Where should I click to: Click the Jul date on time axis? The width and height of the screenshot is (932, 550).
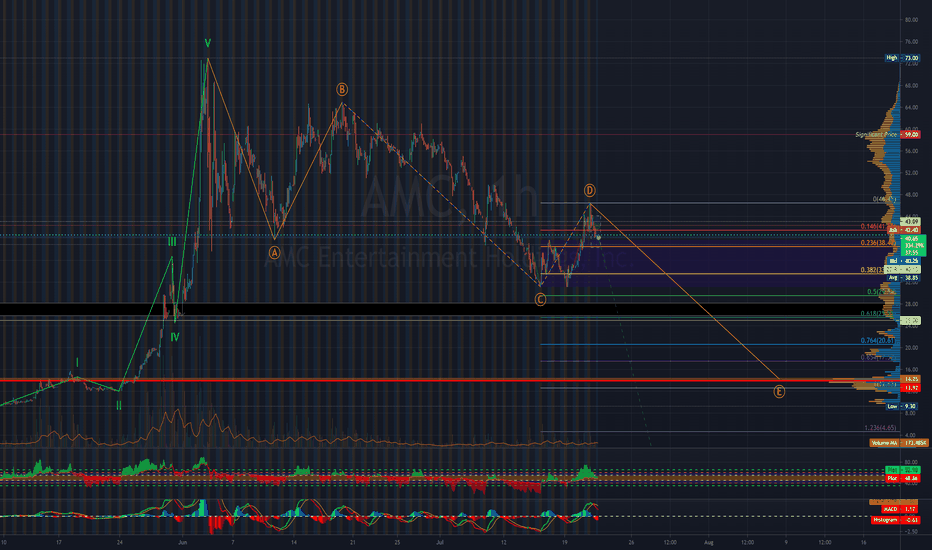pyautogui.click(x=440, y=542)
